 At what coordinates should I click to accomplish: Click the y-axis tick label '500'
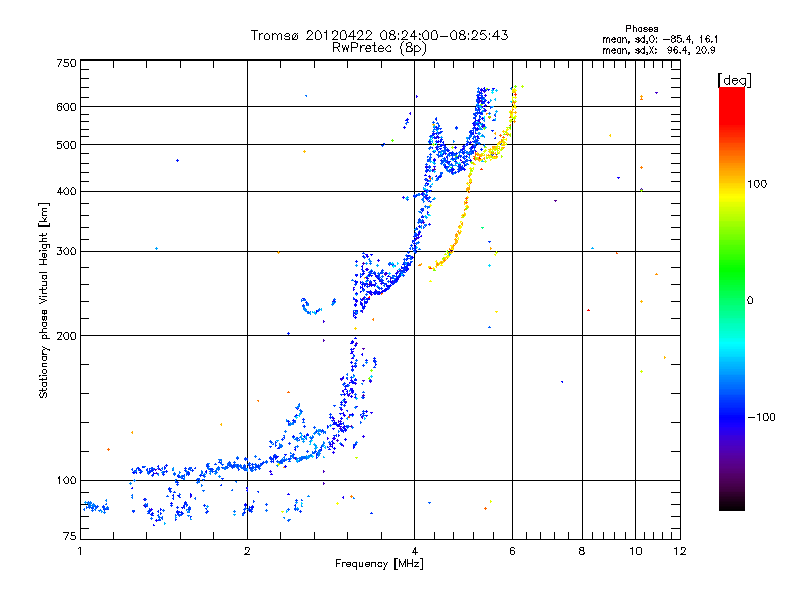pyautogui.click(x=66, y=145)
